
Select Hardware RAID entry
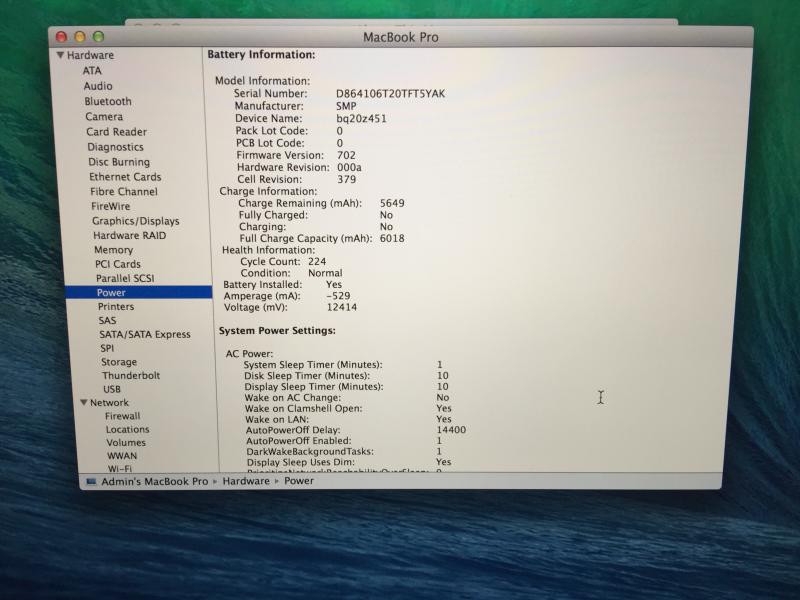coord(130,235)
